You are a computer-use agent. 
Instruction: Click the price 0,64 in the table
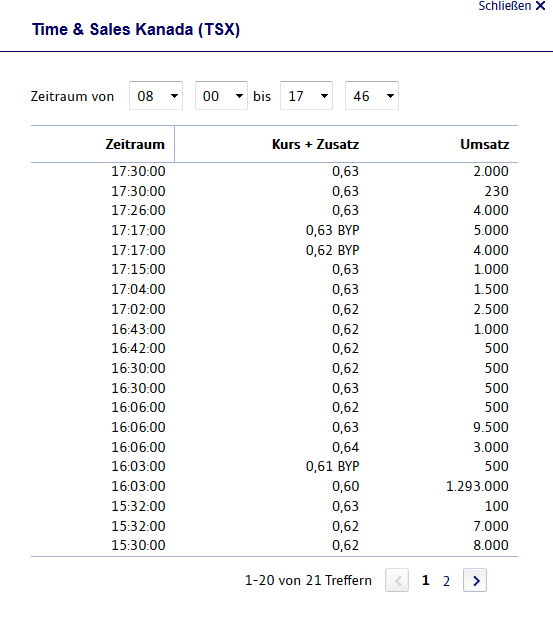346,447
